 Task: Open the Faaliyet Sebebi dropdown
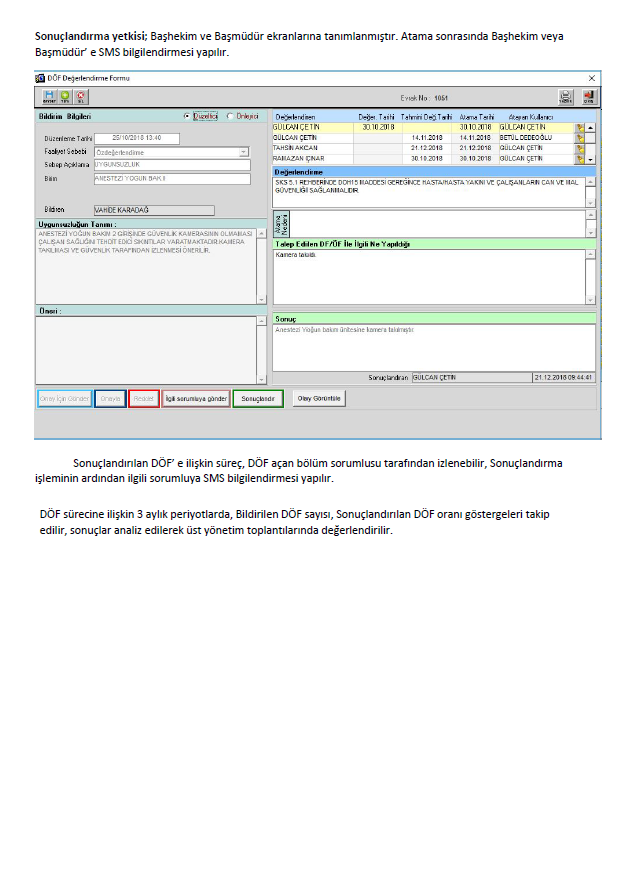244,152
